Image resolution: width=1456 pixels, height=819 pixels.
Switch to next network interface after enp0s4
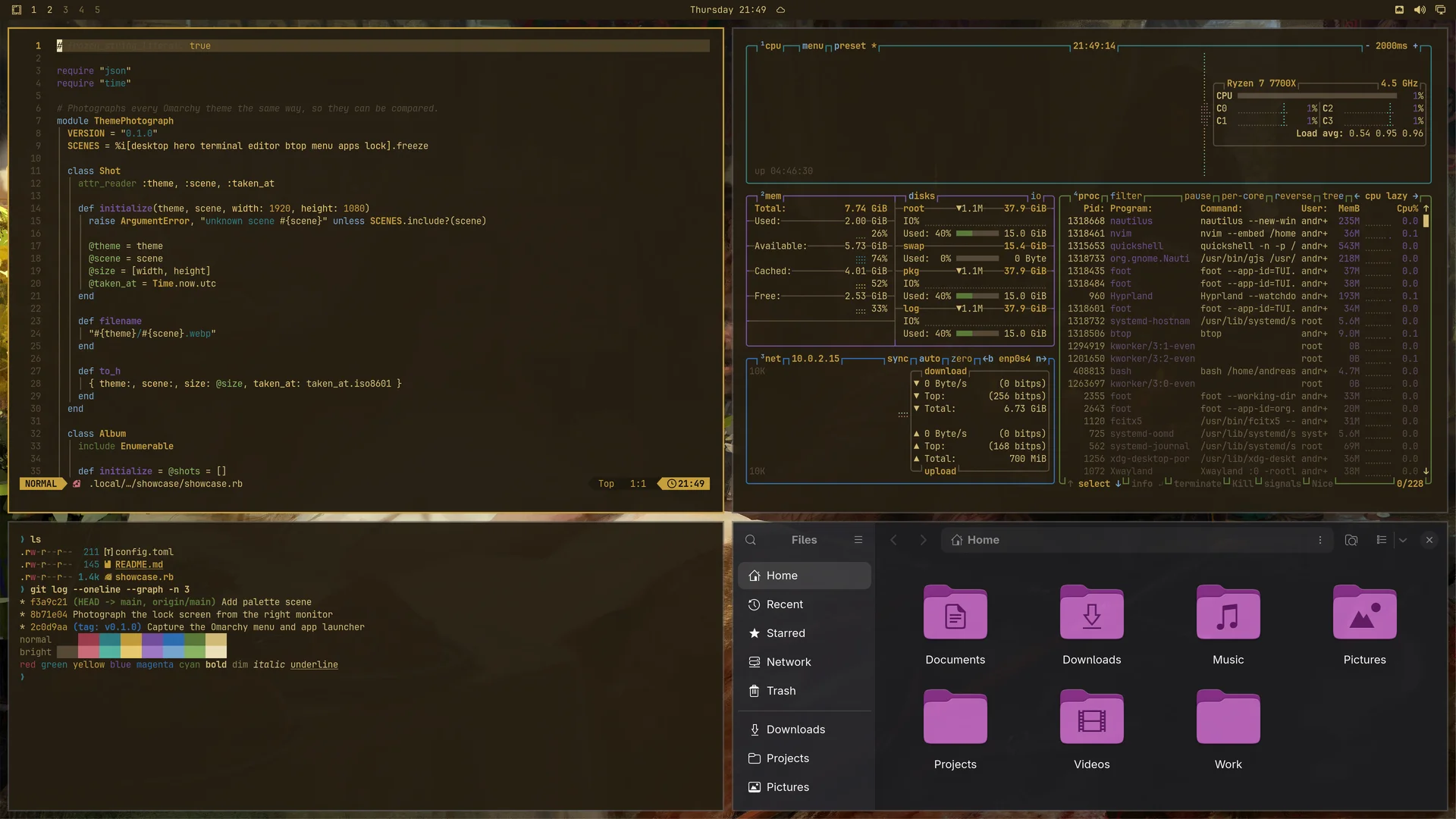(x=1041, y=359)
